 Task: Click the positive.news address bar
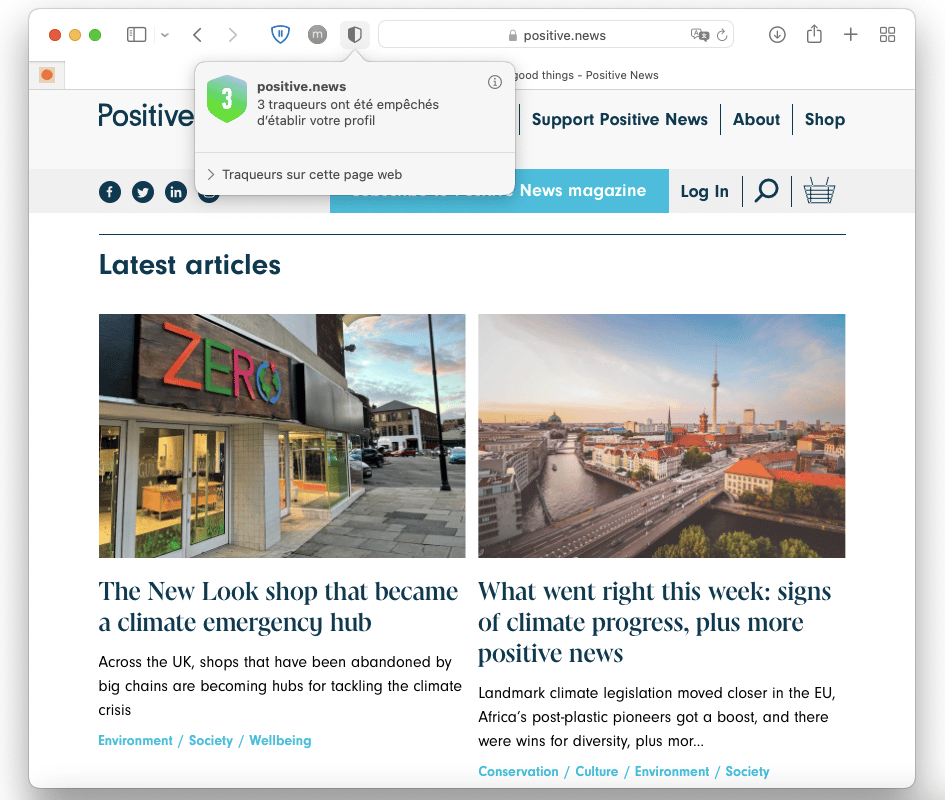556,35
